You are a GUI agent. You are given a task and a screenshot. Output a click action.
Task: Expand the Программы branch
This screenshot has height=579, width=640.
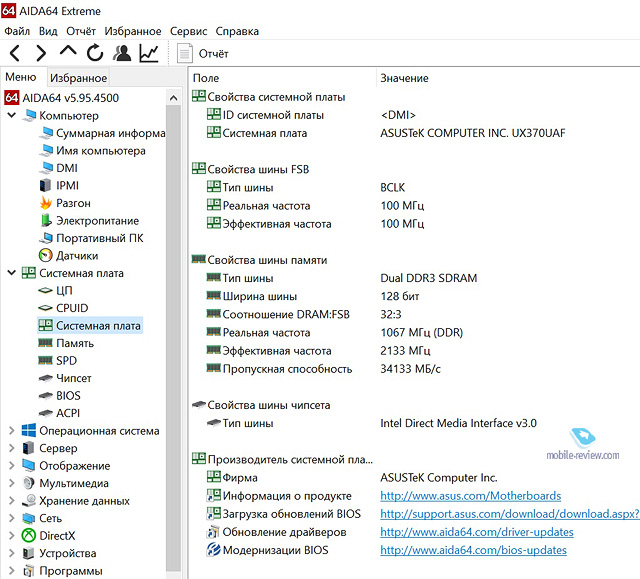[x=11, y=570]
